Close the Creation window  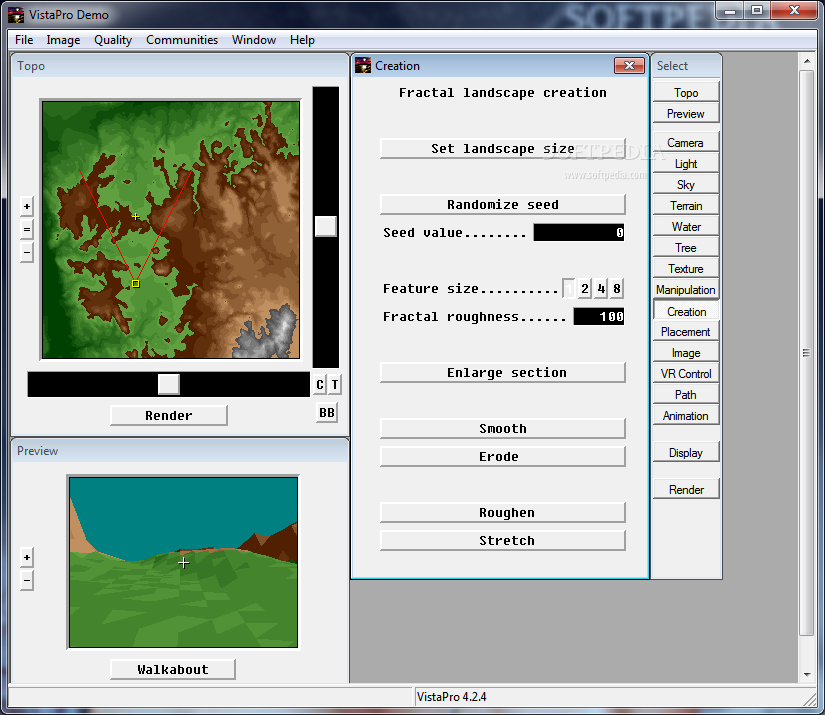pyautogui.click(x=629, y=65)
